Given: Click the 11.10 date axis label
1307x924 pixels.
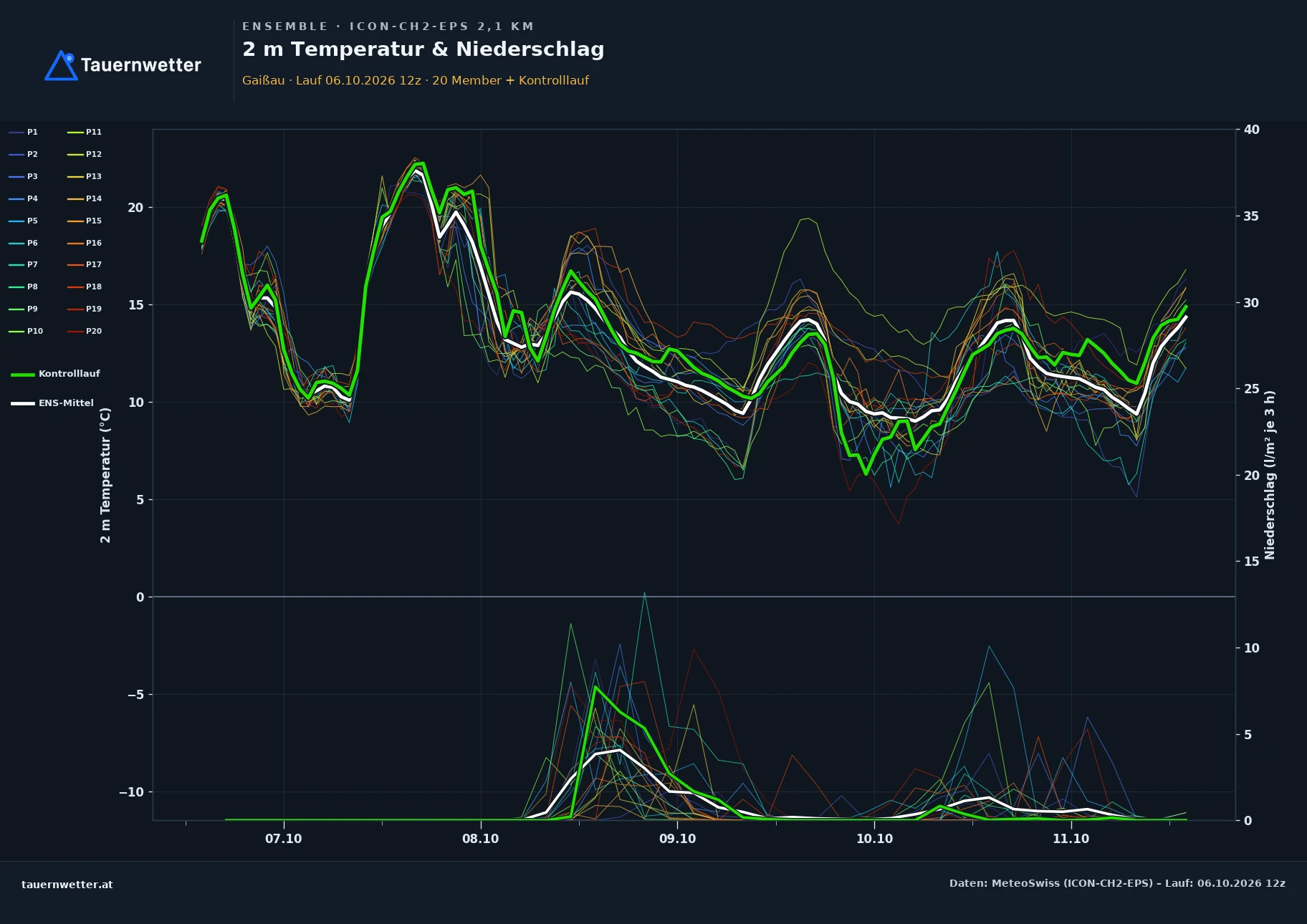Looking at the screenshot, I should [1071, 839].
